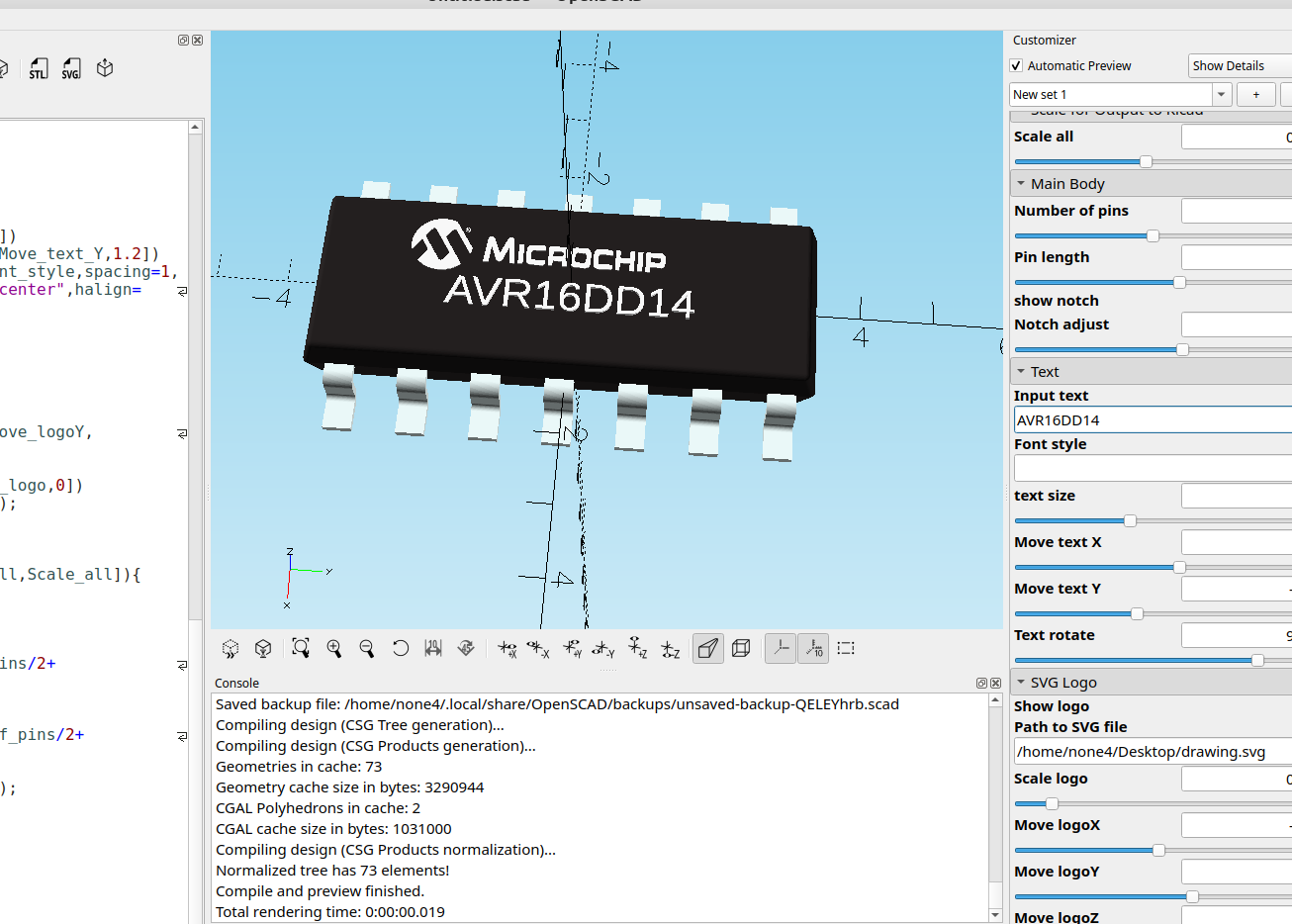Collapse the SVG Logo section
This screenshot has width=1292, height=924.
1022,682
